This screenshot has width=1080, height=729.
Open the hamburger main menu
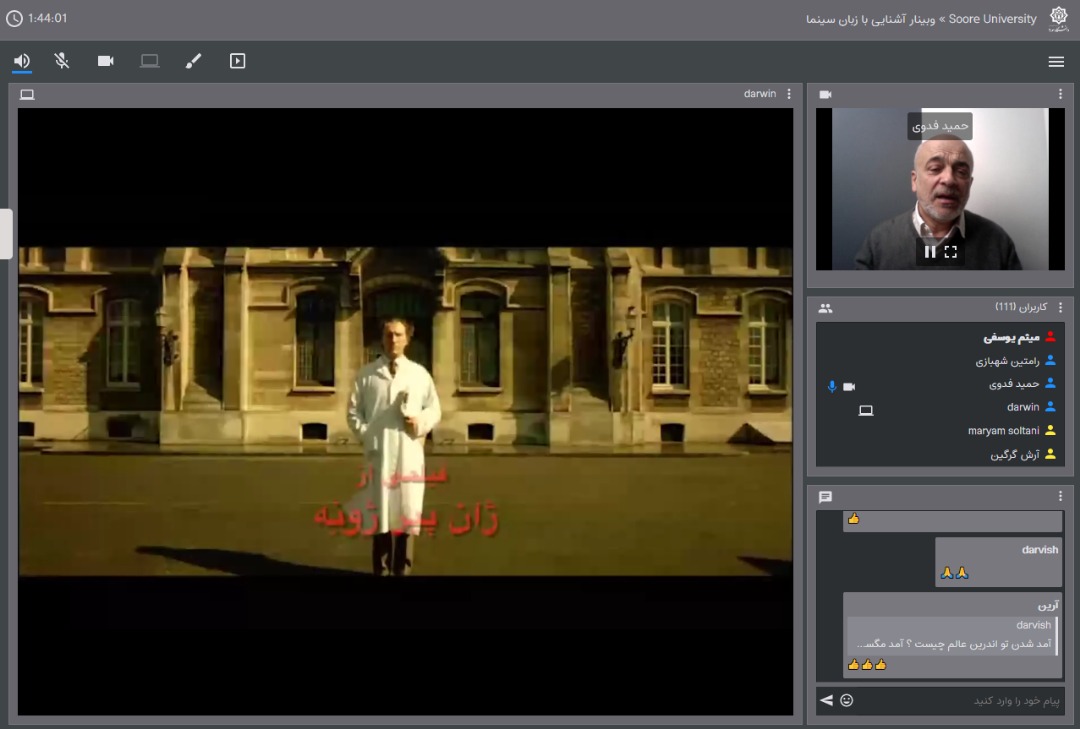tap(1056, 61)
